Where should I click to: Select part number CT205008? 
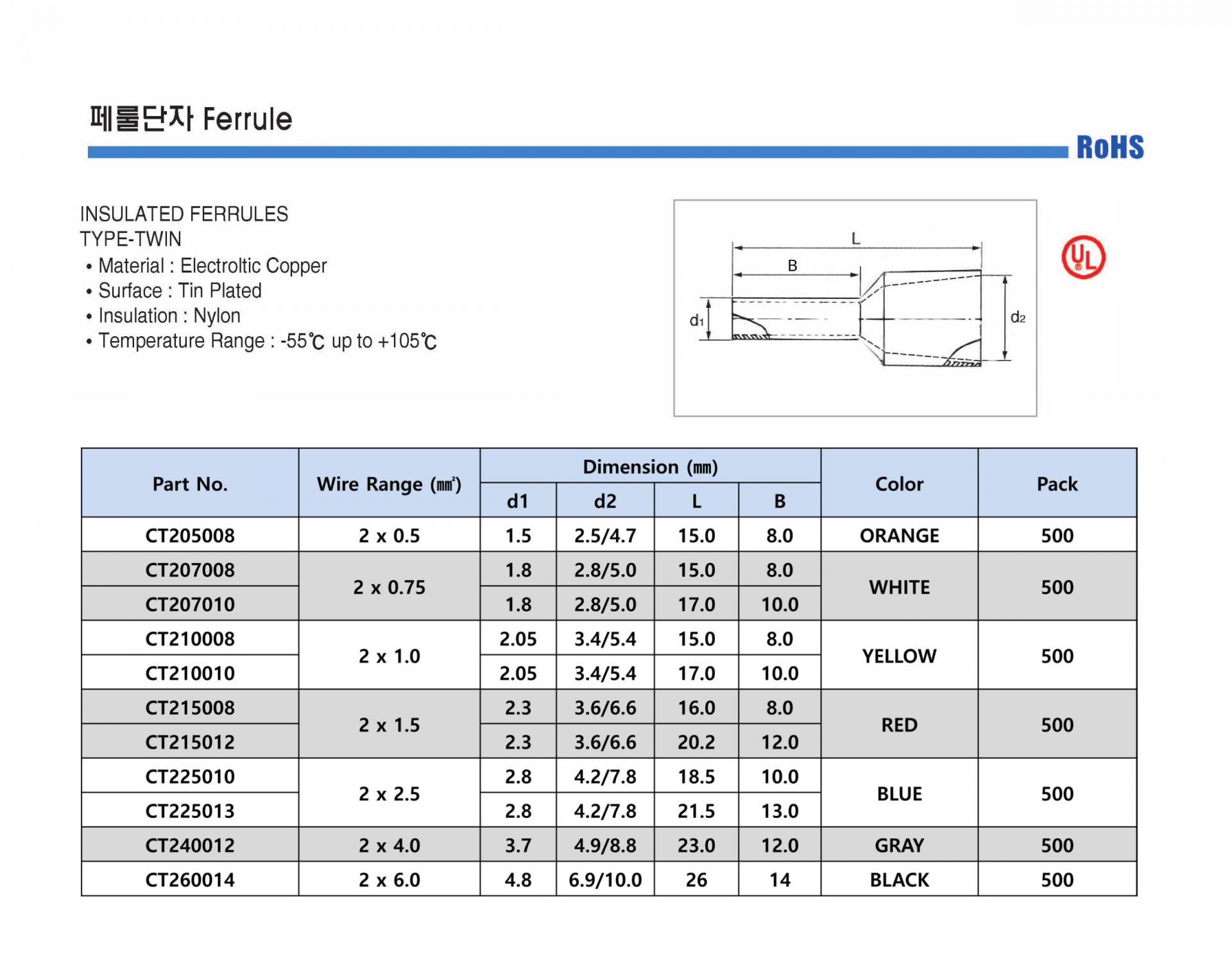[190, 535]
